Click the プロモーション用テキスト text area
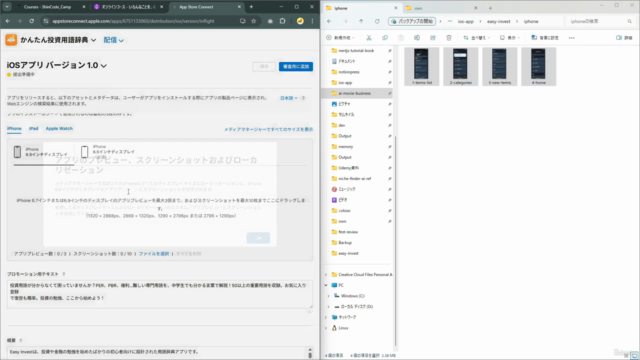640x360 pixels. [x=160, y=294]
